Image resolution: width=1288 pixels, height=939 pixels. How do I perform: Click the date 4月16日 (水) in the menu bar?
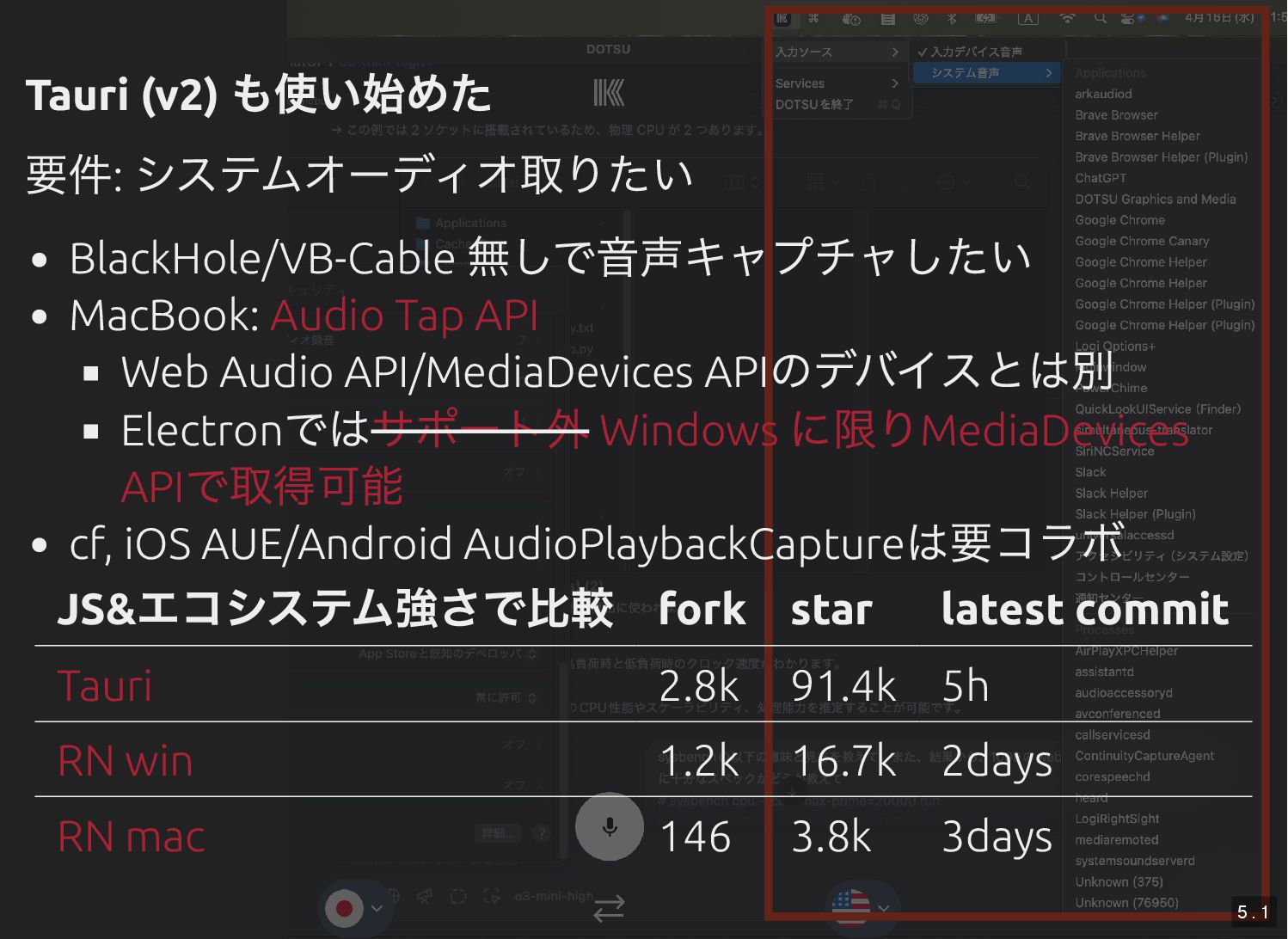tap(1219, 18)
